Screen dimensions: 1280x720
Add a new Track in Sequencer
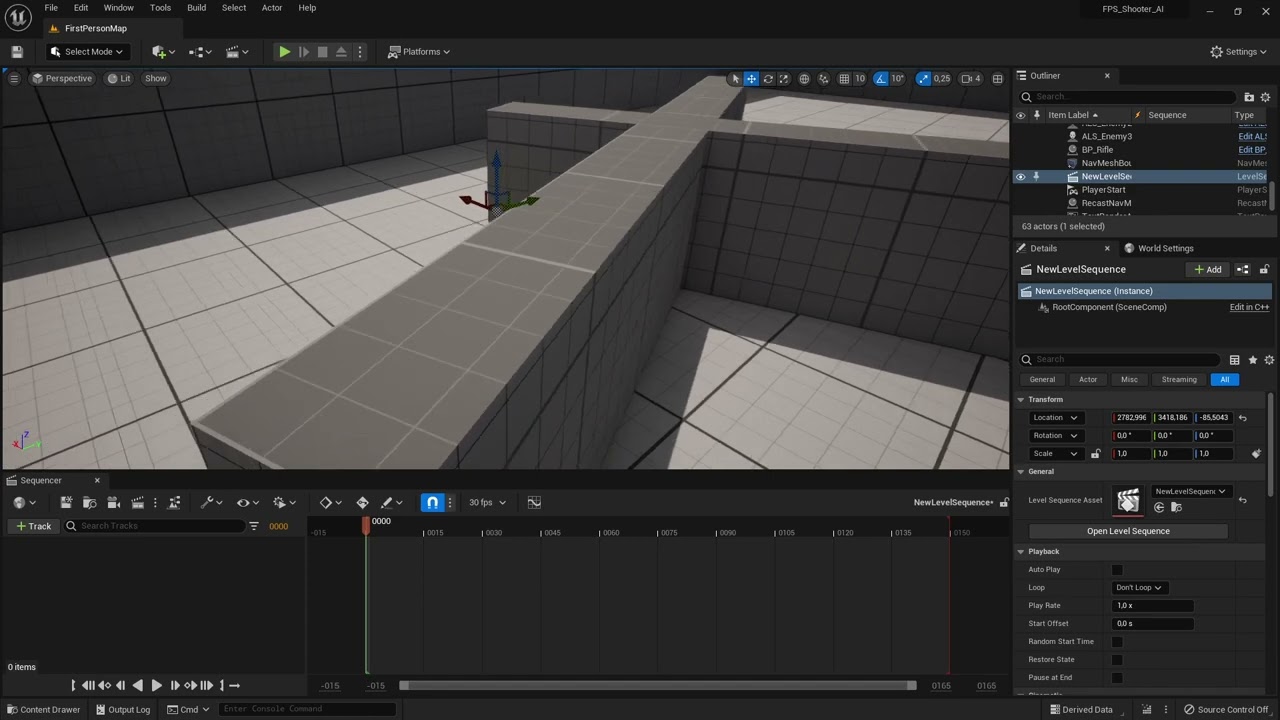tap(33, 526)
